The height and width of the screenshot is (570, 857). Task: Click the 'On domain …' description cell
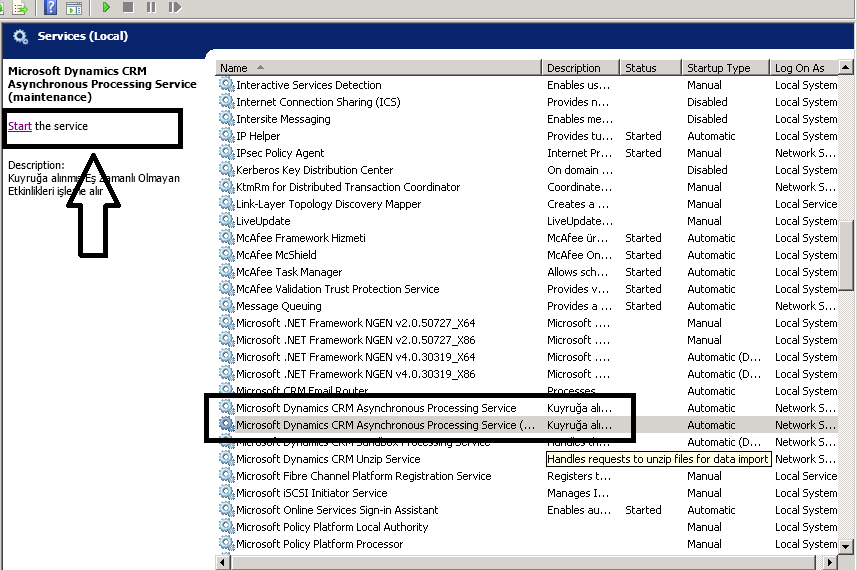click(580, 170)
